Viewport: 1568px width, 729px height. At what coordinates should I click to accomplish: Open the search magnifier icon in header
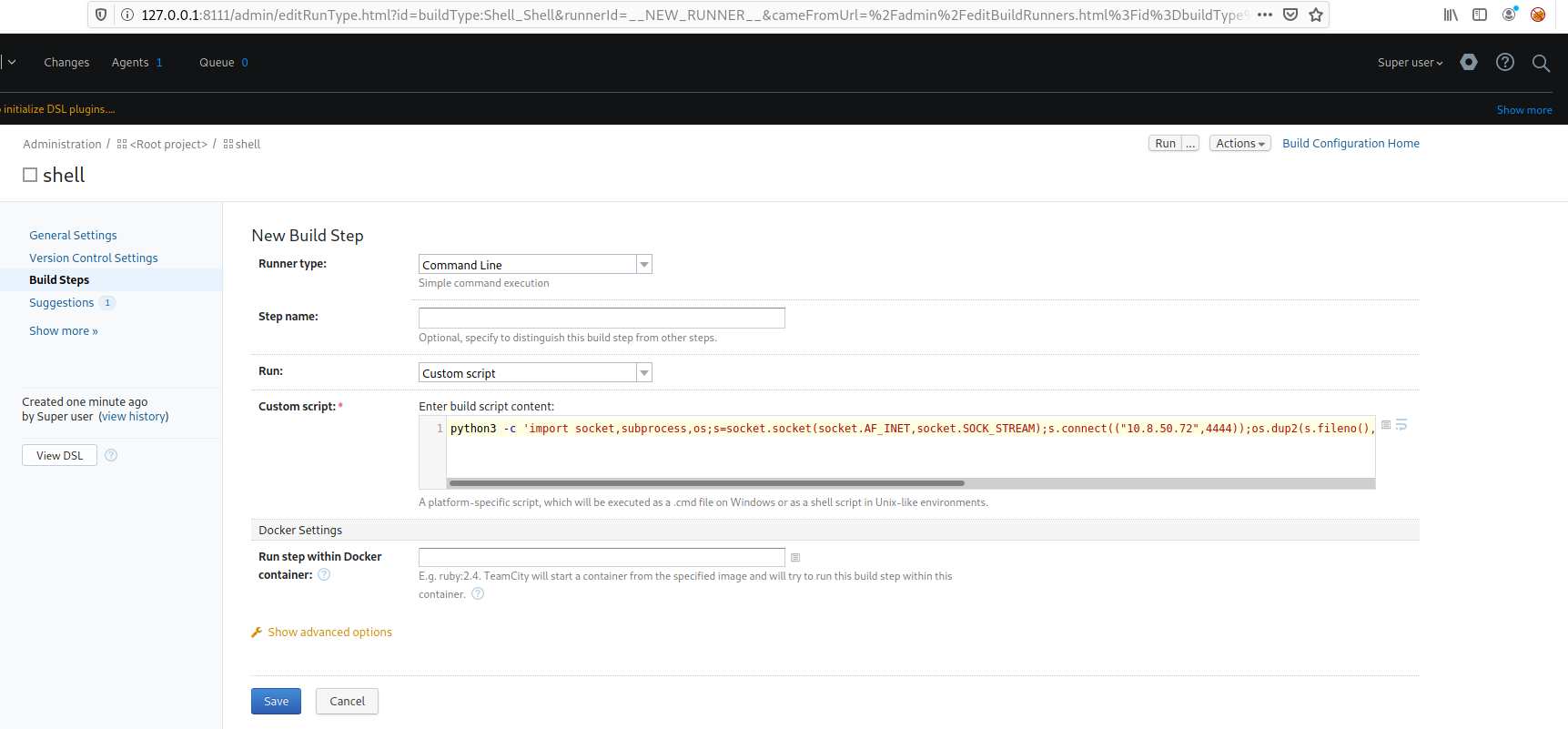click(x=1541, y=63)
